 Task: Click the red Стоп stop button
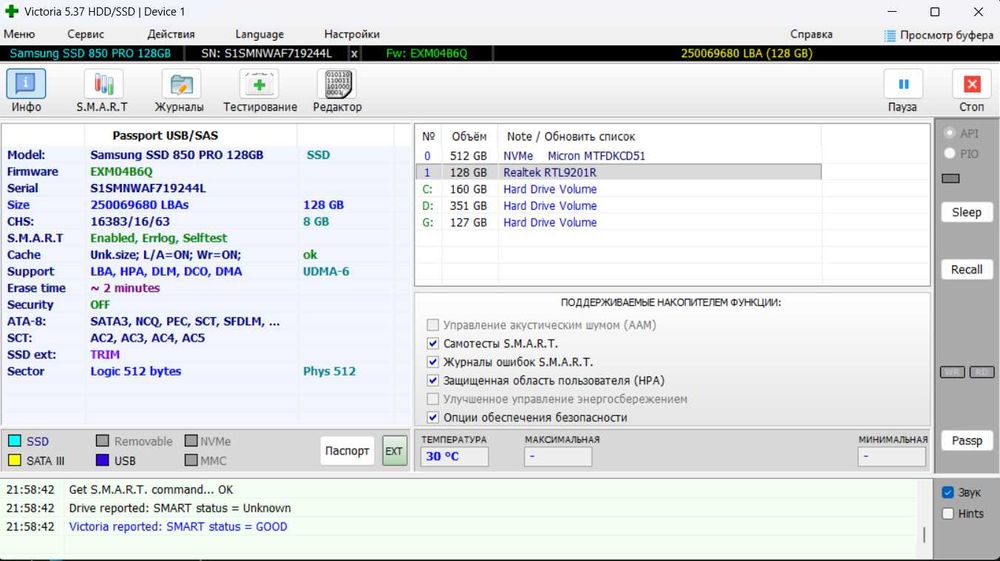pyautogui.click(x=971, y=91)
